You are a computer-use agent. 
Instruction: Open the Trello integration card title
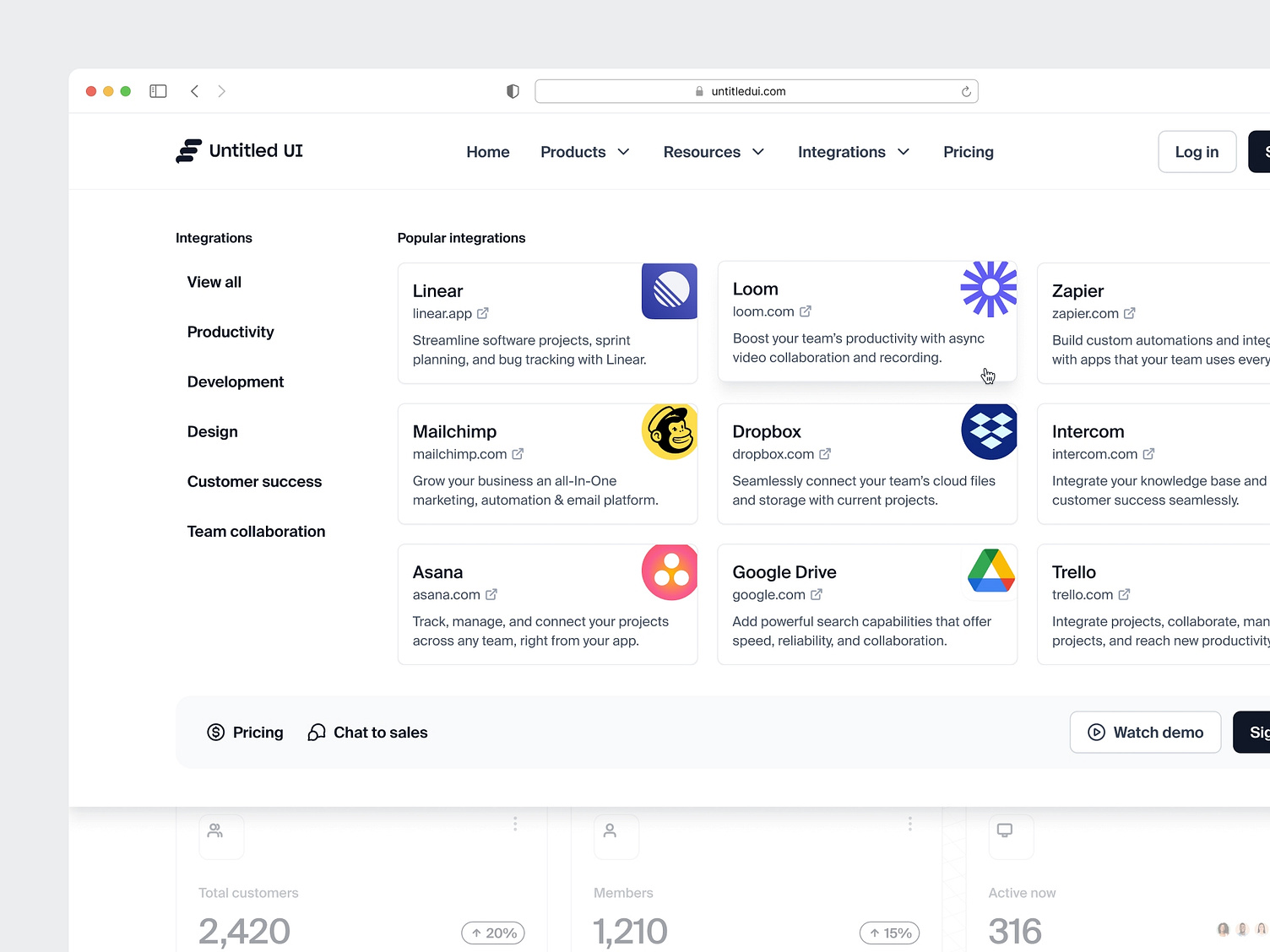coord(1074,572)
